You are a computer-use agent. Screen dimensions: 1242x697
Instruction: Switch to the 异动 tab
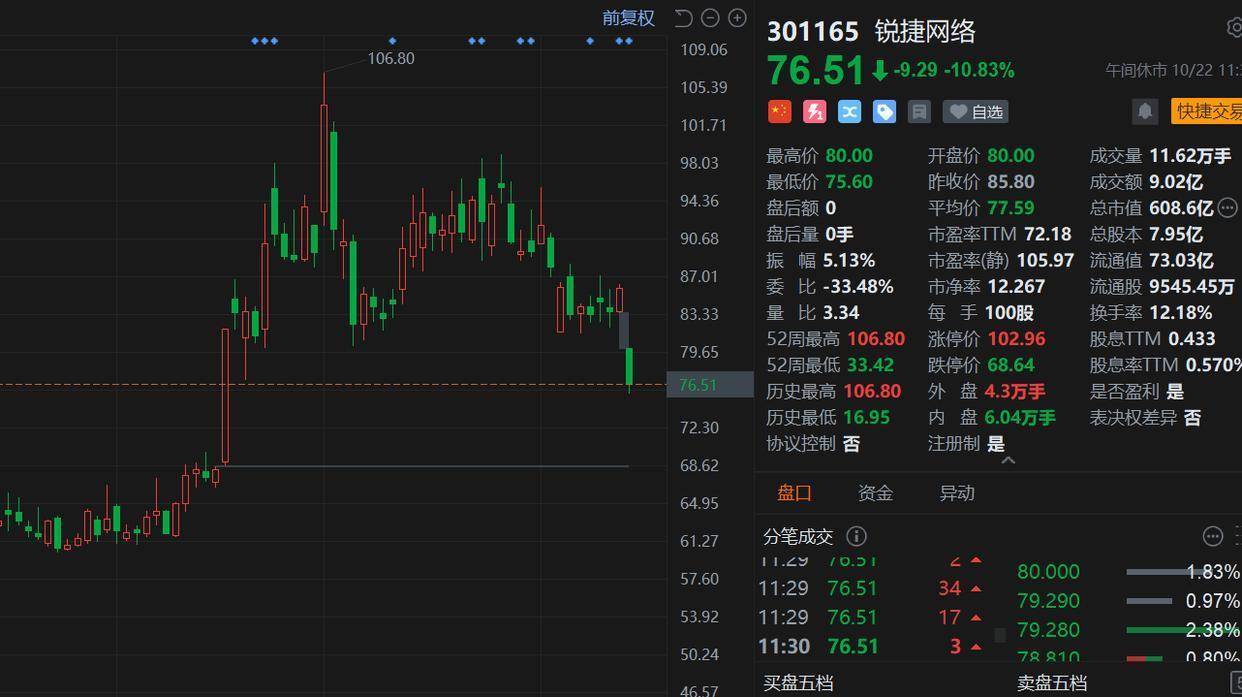pyautogui.click(x=956, y=493)
